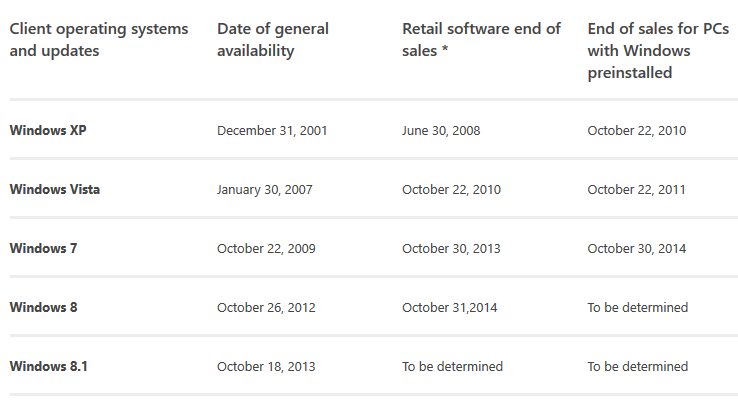
Task: Click the 'Retail software end of sales' header
Action: [x=481, y=40]
